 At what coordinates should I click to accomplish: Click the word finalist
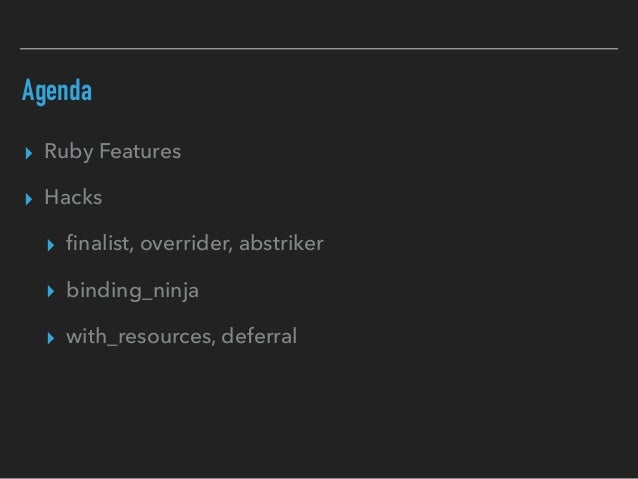click(98, 243)
